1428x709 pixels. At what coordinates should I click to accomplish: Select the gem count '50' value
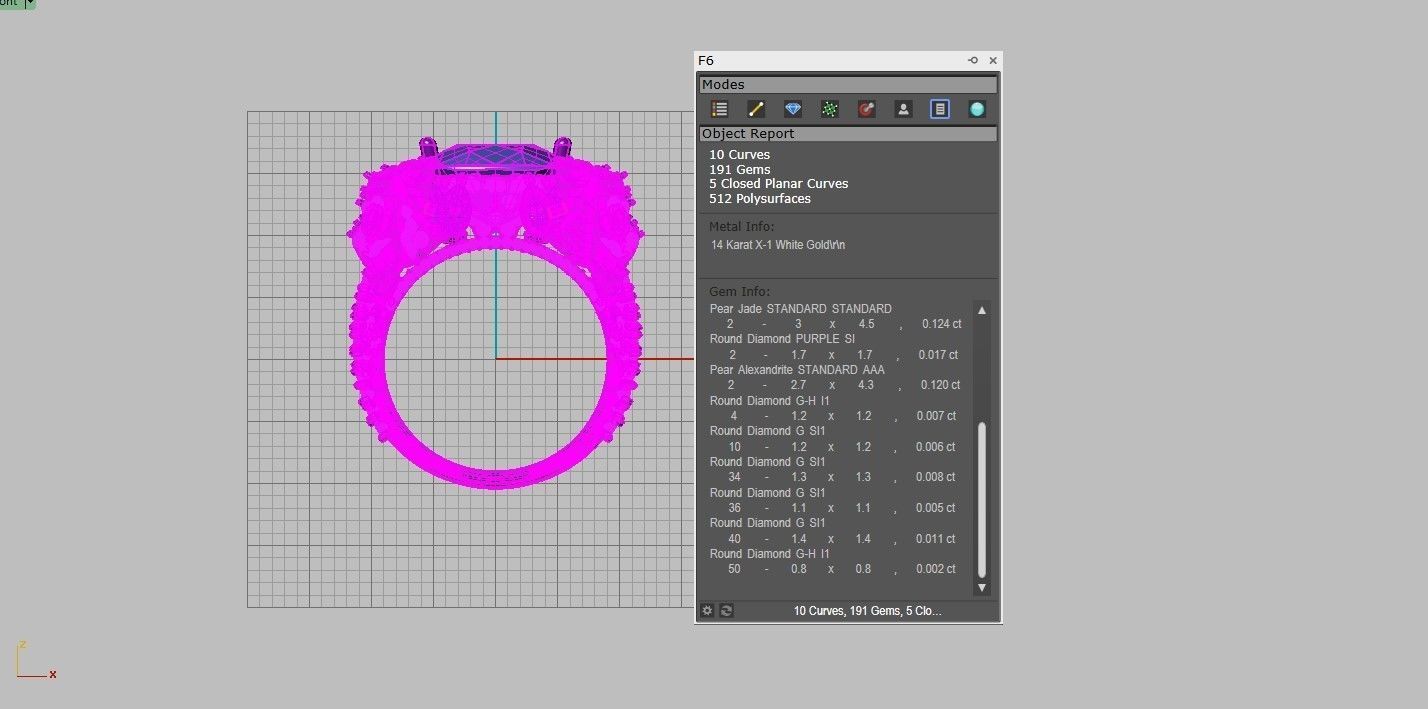coord(734,569)
